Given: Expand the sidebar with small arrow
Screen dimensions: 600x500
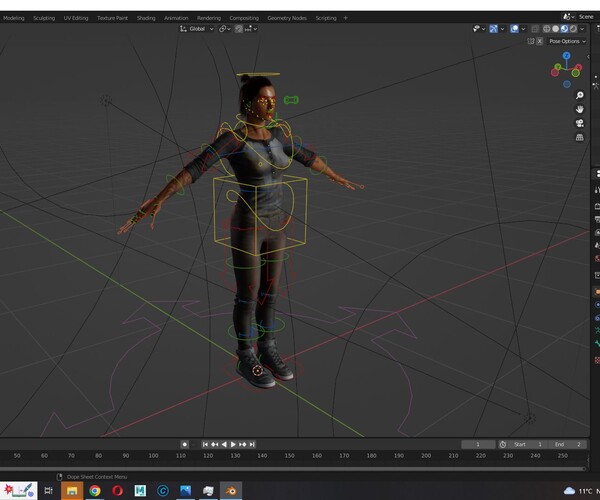Looking at the screenshot, I should click(588, 57).
